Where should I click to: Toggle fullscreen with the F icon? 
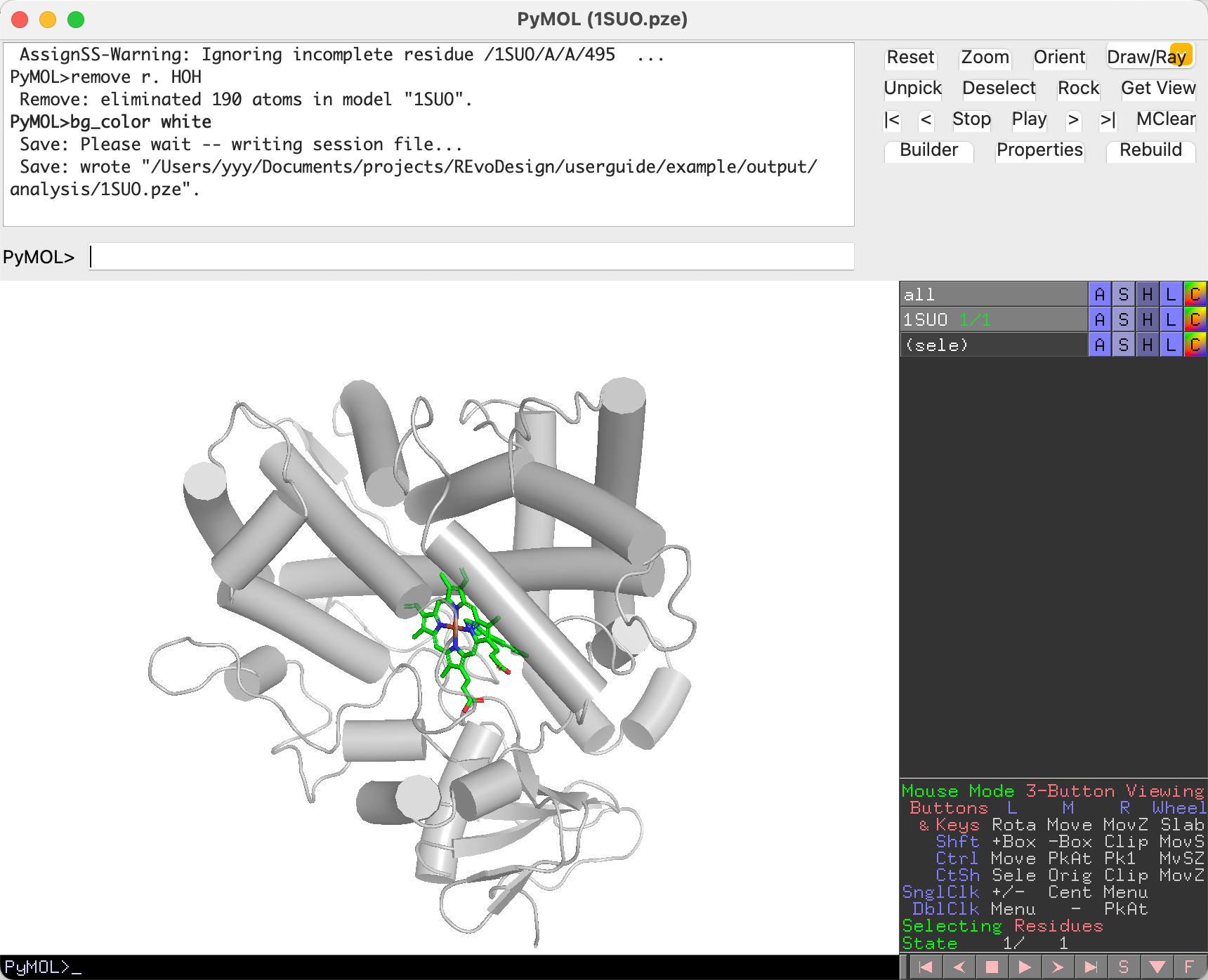click(1189, 967)
